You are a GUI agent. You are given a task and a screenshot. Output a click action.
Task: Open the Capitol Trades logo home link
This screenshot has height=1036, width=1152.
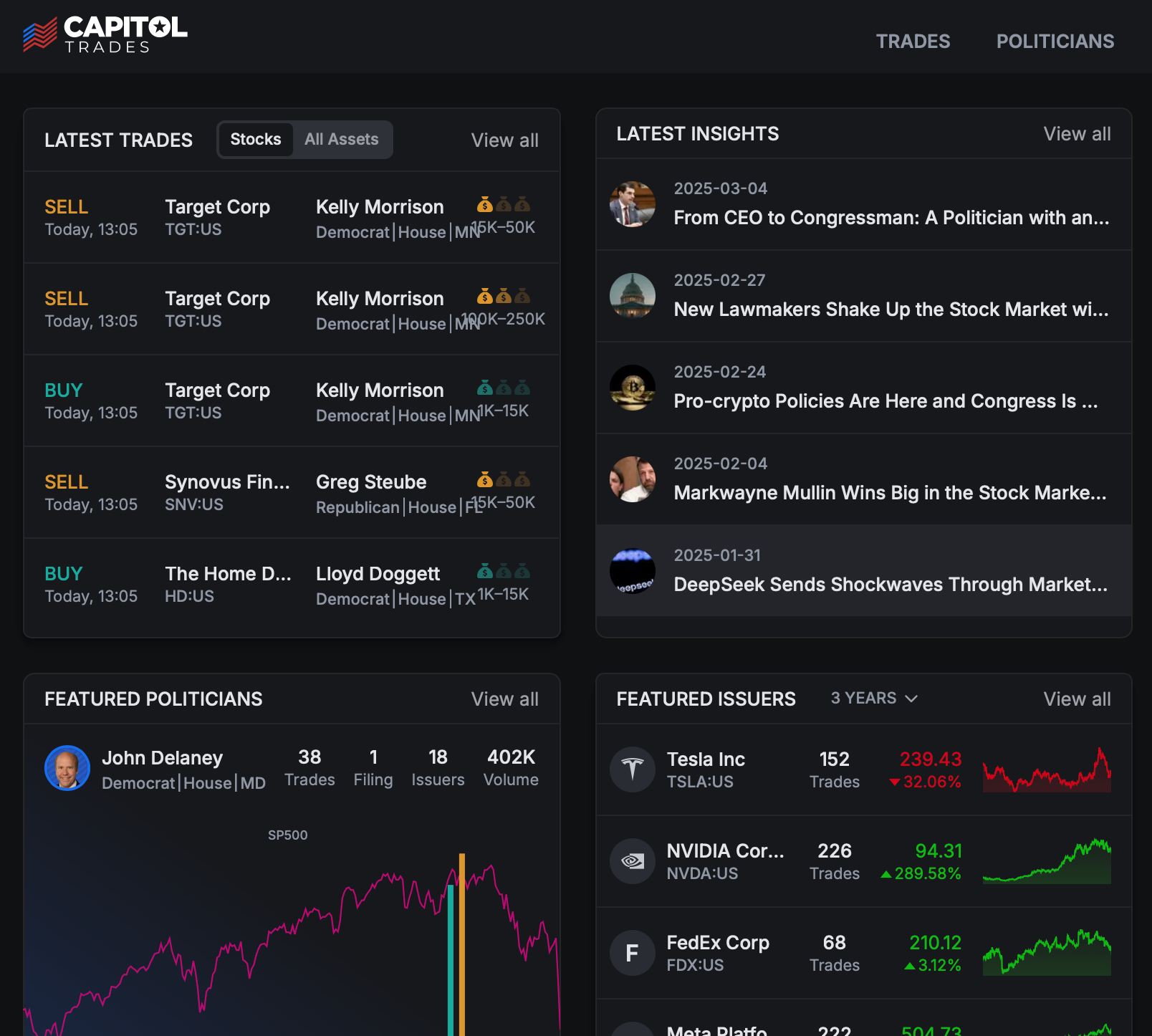(105, 35)
